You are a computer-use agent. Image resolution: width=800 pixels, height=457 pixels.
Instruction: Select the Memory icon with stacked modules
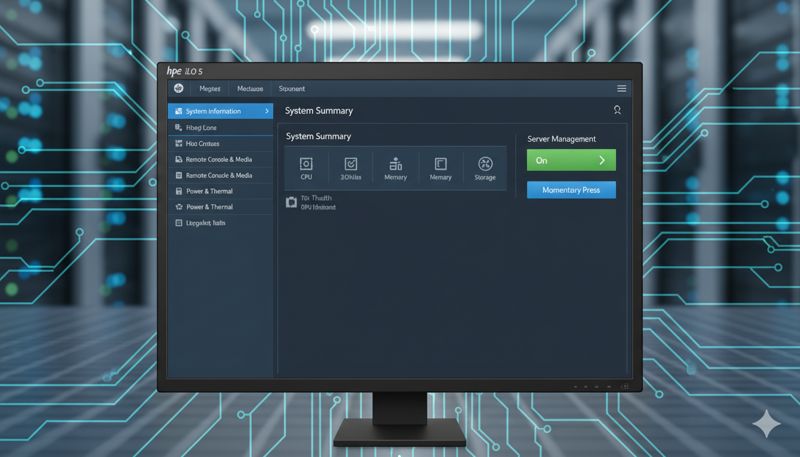[x=395, y=164]
